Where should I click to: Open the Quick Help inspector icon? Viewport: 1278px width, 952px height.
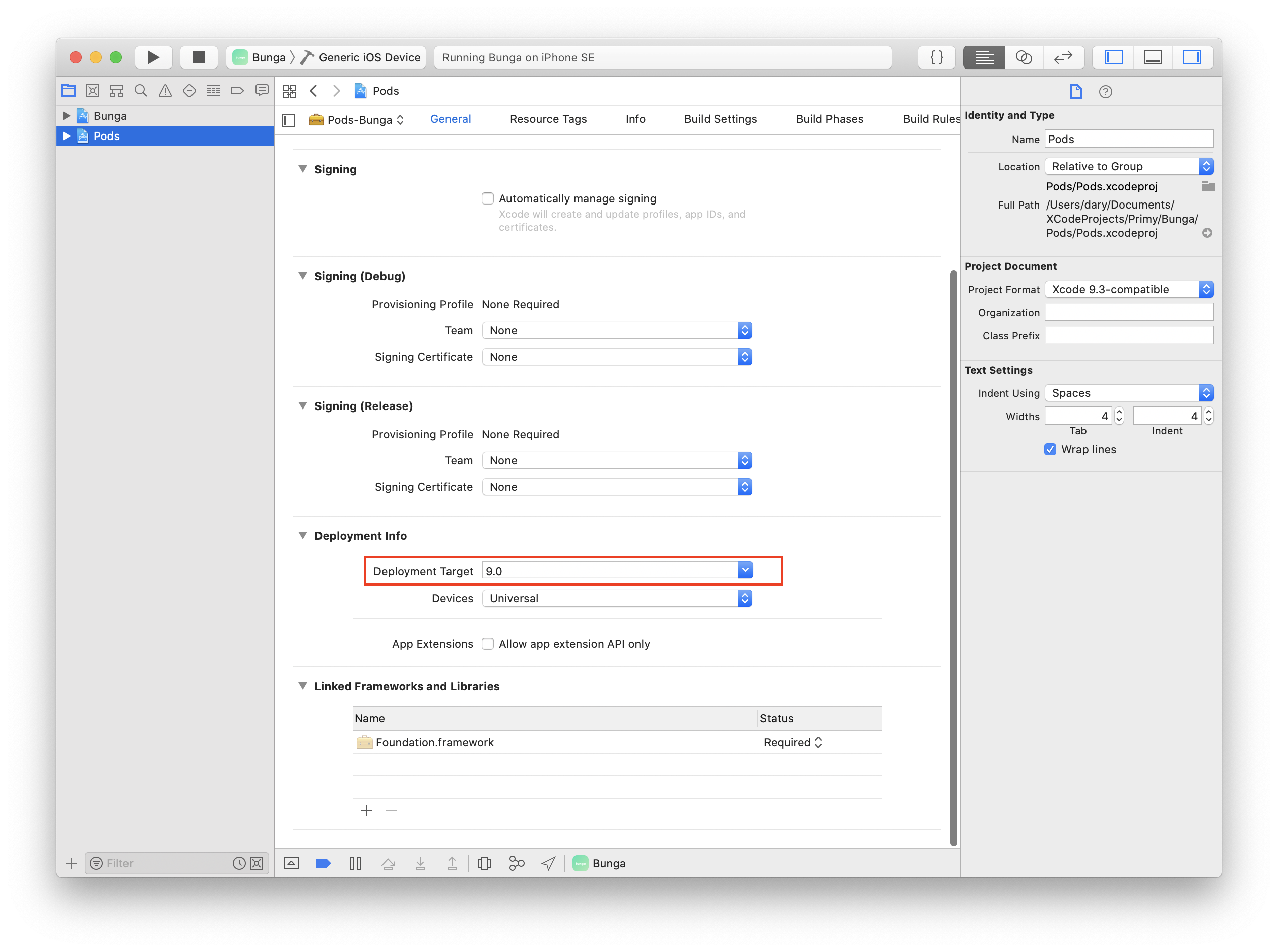coord(1105,91)
